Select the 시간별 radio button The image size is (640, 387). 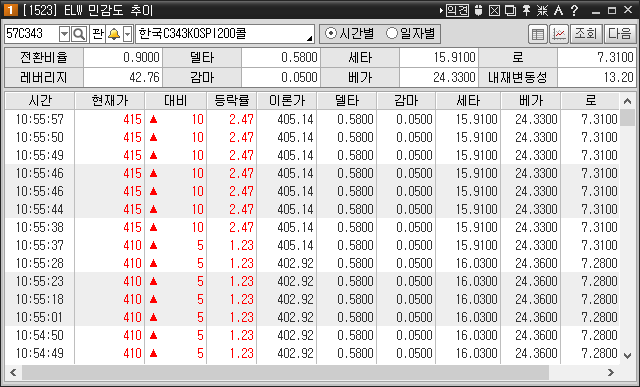point(349,33)
